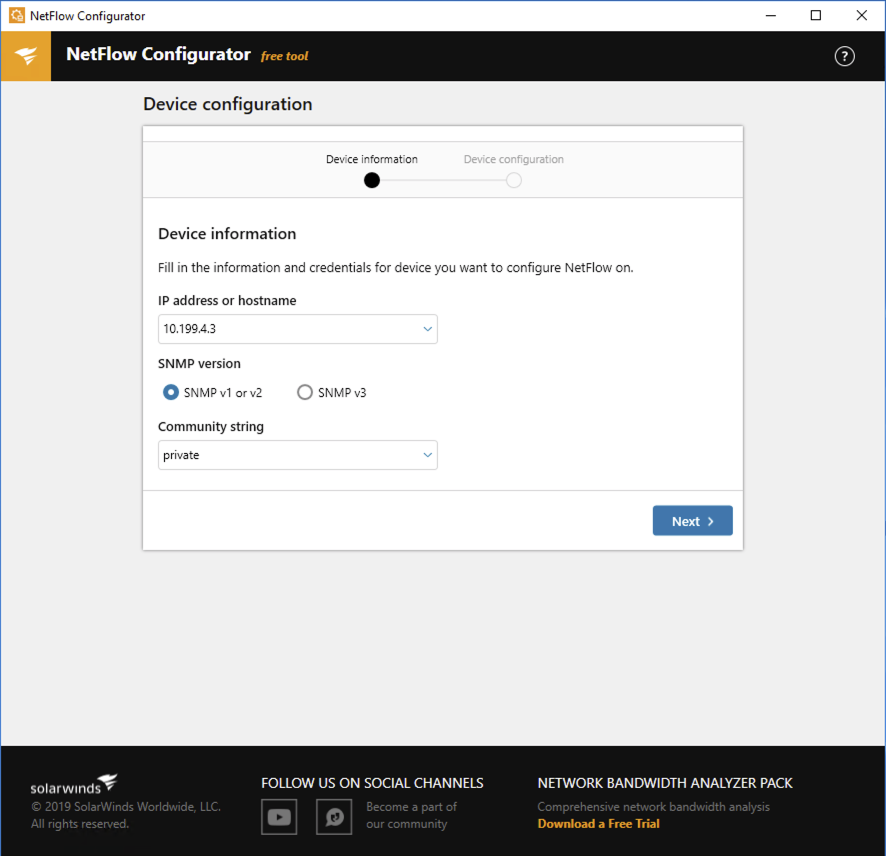Viewport: 886px width, 856px height.
Task: Open the YouTube social channel icon
Action: click(279, 816)
